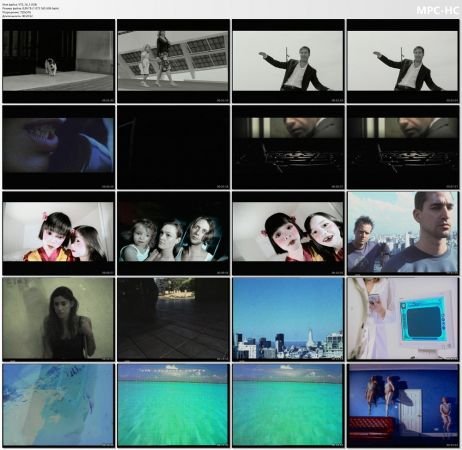Open the small dog on floor thumbnail
Viewport: 462px width, 450px height.
tap(58, 61)
